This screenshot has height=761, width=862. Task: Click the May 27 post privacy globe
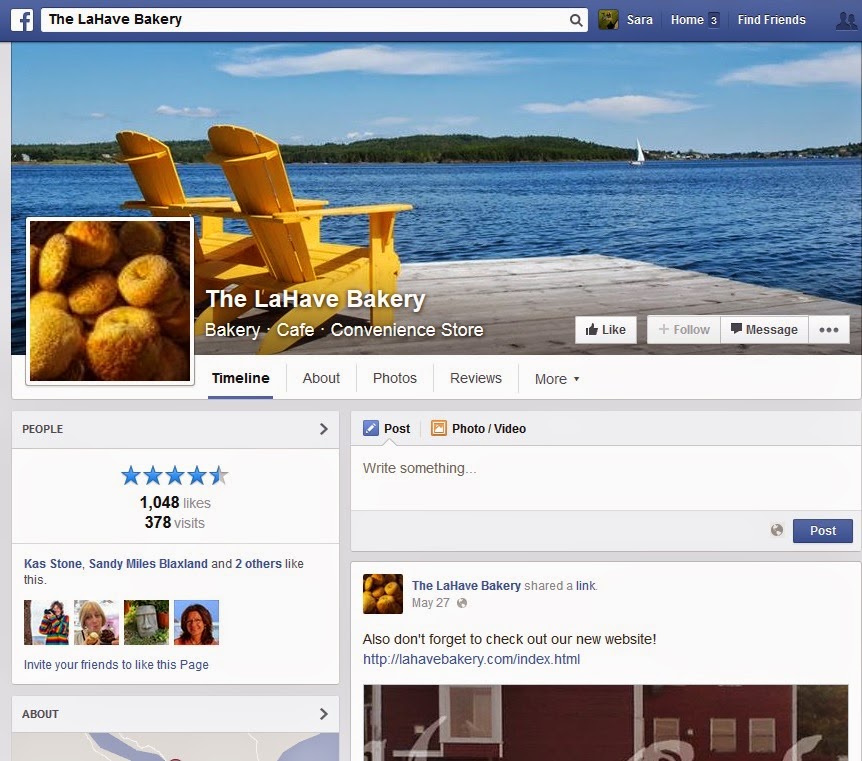point(462,603)
